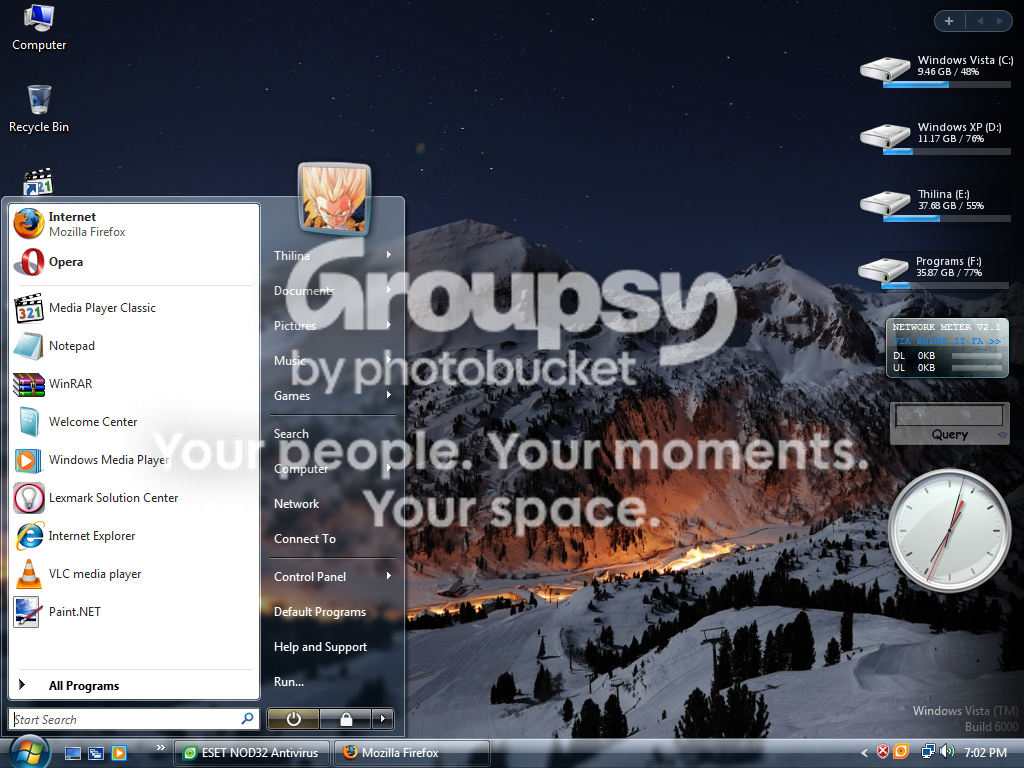Click the analog clock gadget

[949, 530]
